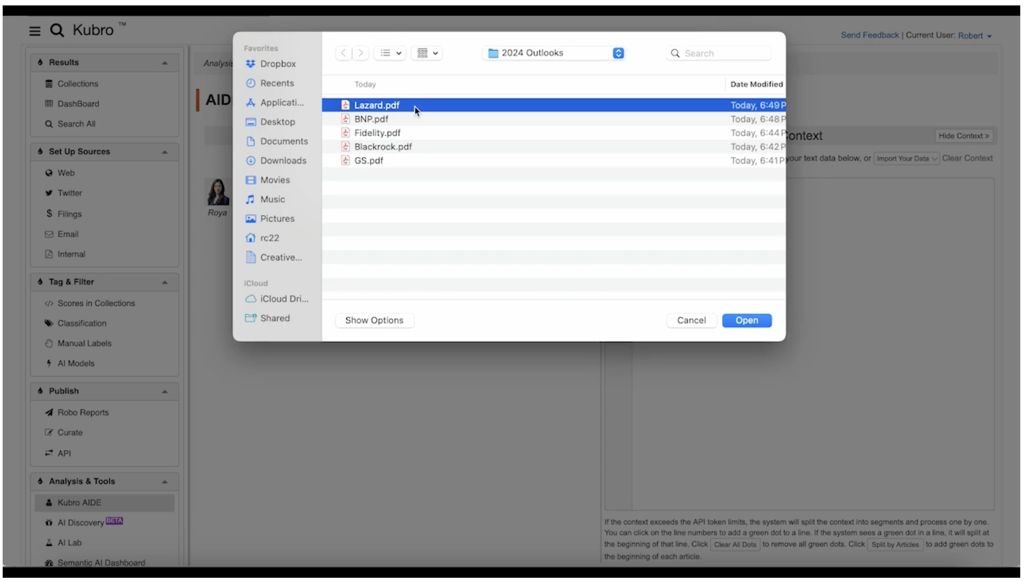Collapse the Tag & Filter section
The width and height of the screenshot is (1024, 581).
pos(165,283)
